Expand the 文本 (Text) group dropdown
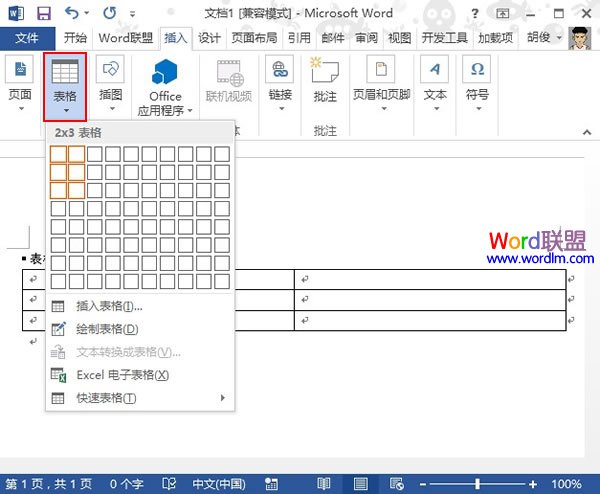The image size is (600, 494). 435,80
